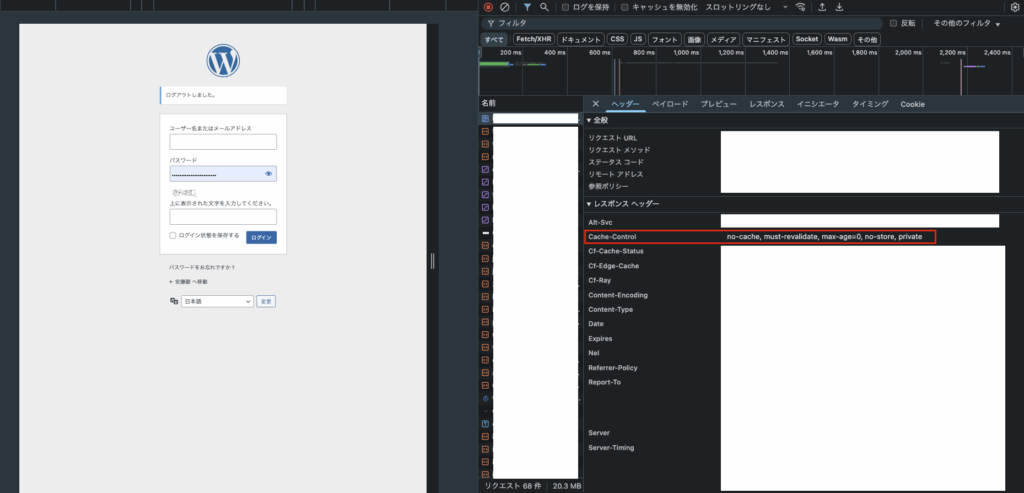Import HAR file with upload icon

822,7
